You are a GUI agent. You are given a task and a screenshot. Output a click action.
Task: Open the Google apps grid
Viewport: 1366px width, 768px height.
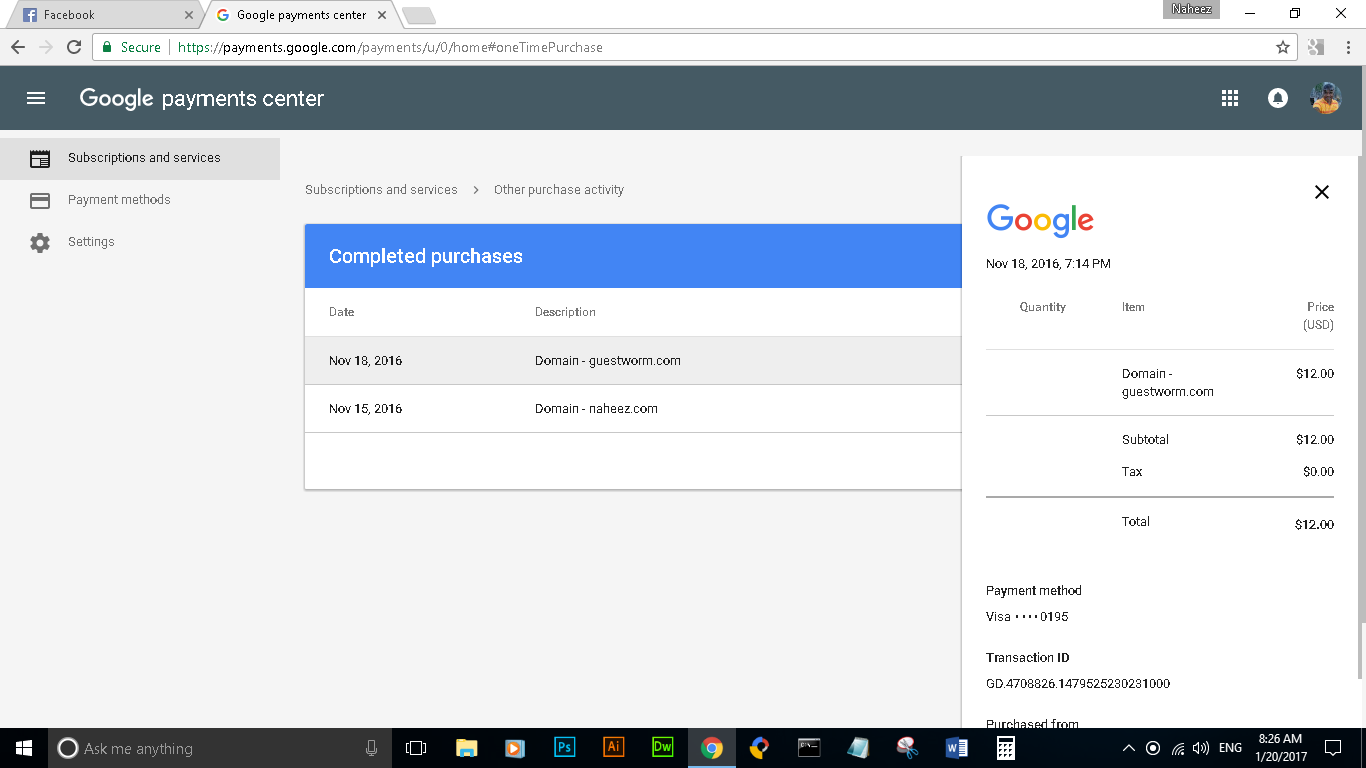pyautogui.click(x=1230, y=98)
